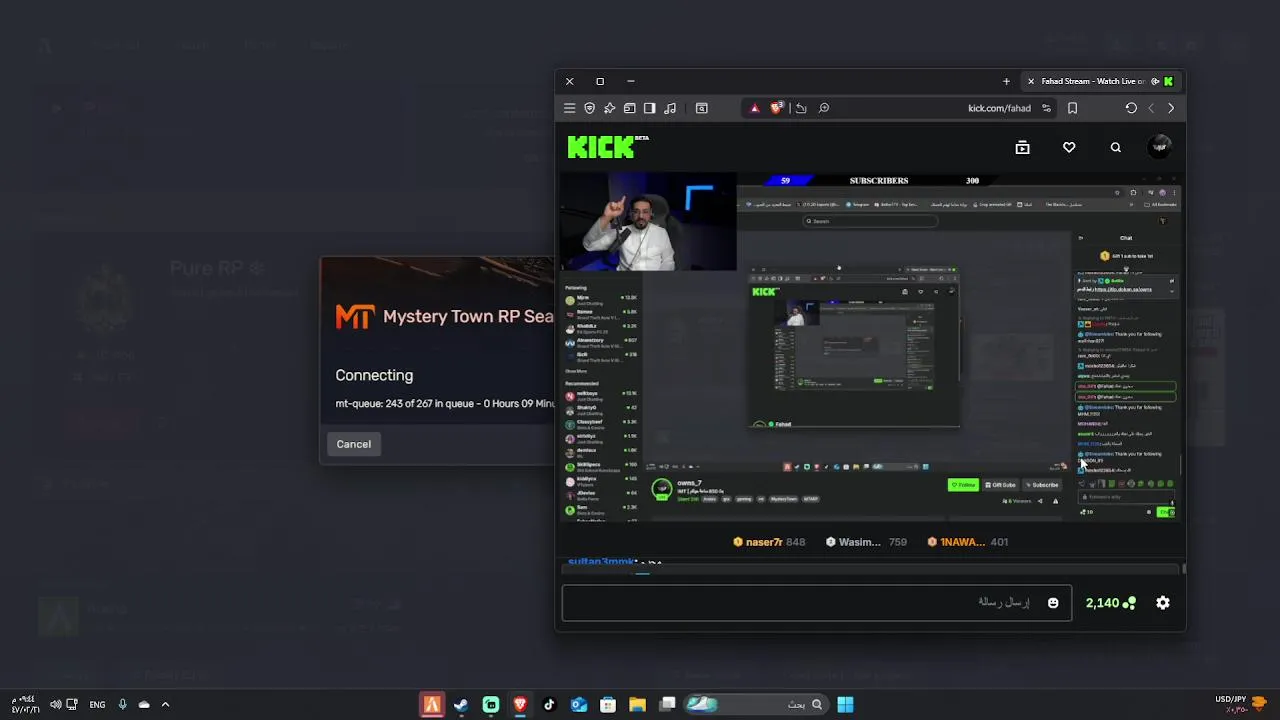Click the taskbar search box
The width and height of the screenshot is (1280, 720).
click(755, 704)
